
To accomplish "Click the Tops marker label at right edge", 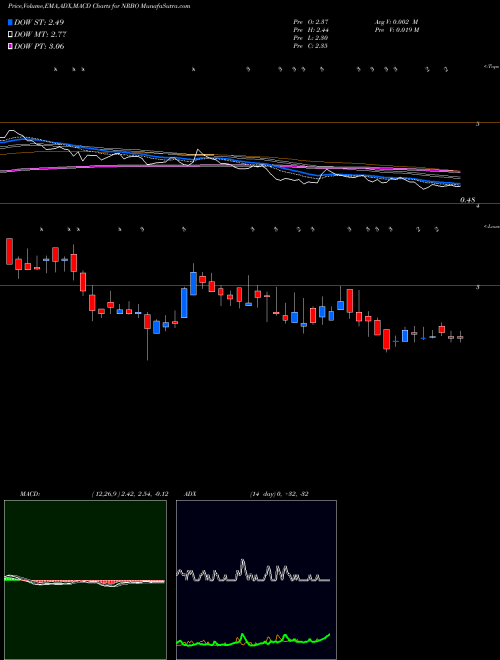I will pyautogui.click(x=491, y=67).
